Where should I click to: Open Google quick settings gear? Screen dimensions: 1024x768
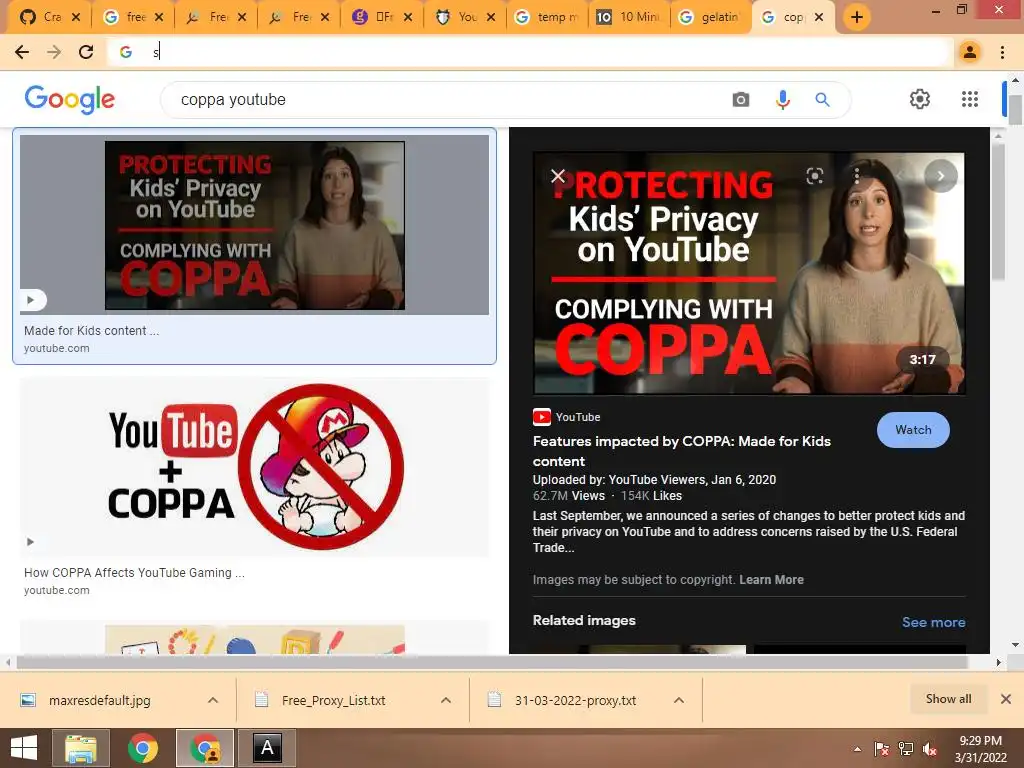coord(920,99)
